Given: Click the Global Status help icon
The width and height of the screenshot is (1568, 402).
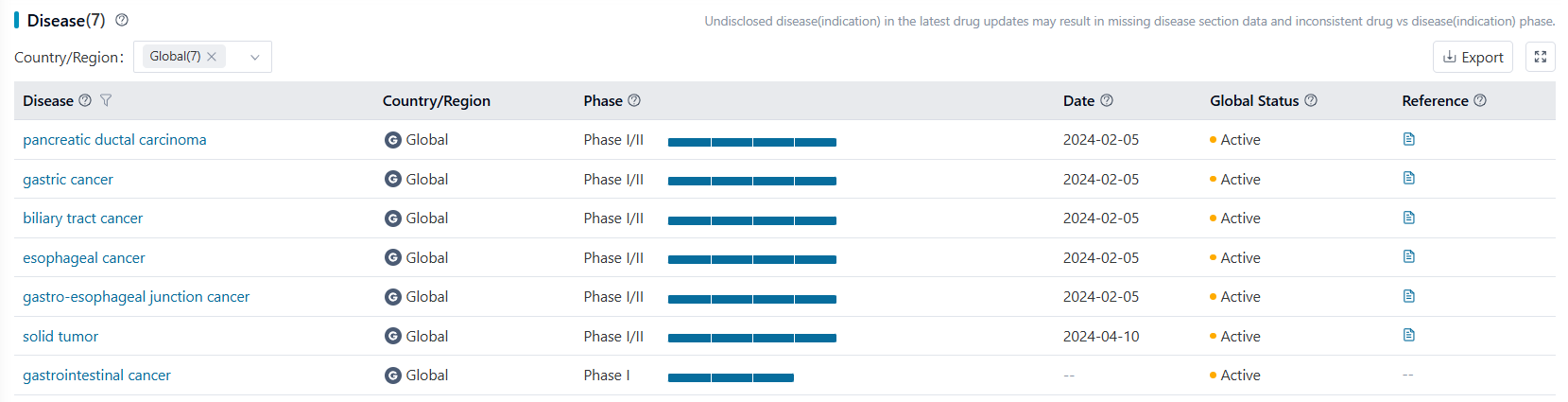Looking at the screenshot, I should pos(1310,100).
